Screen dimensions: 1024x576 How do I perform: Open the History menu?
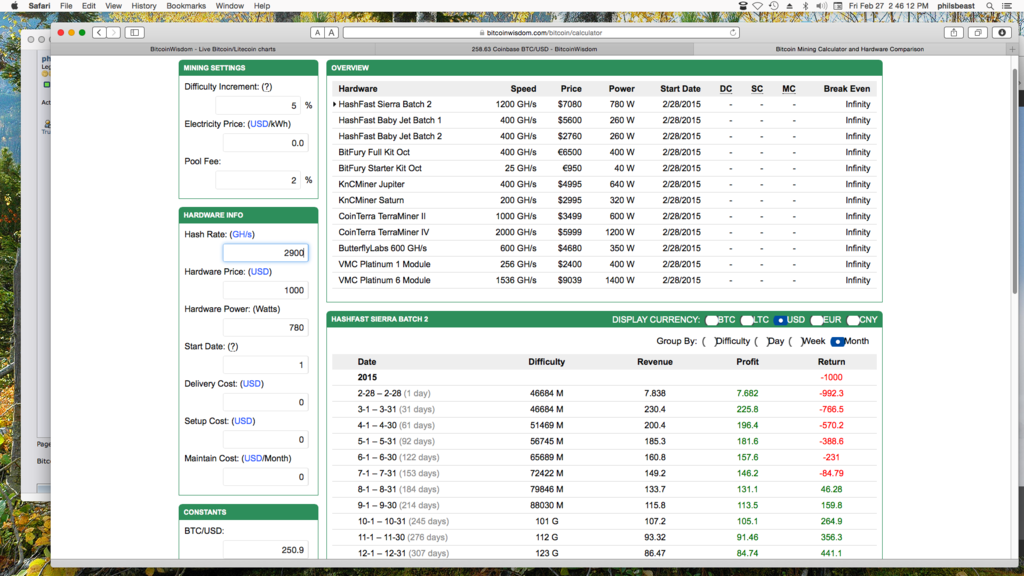pos(144,6)
